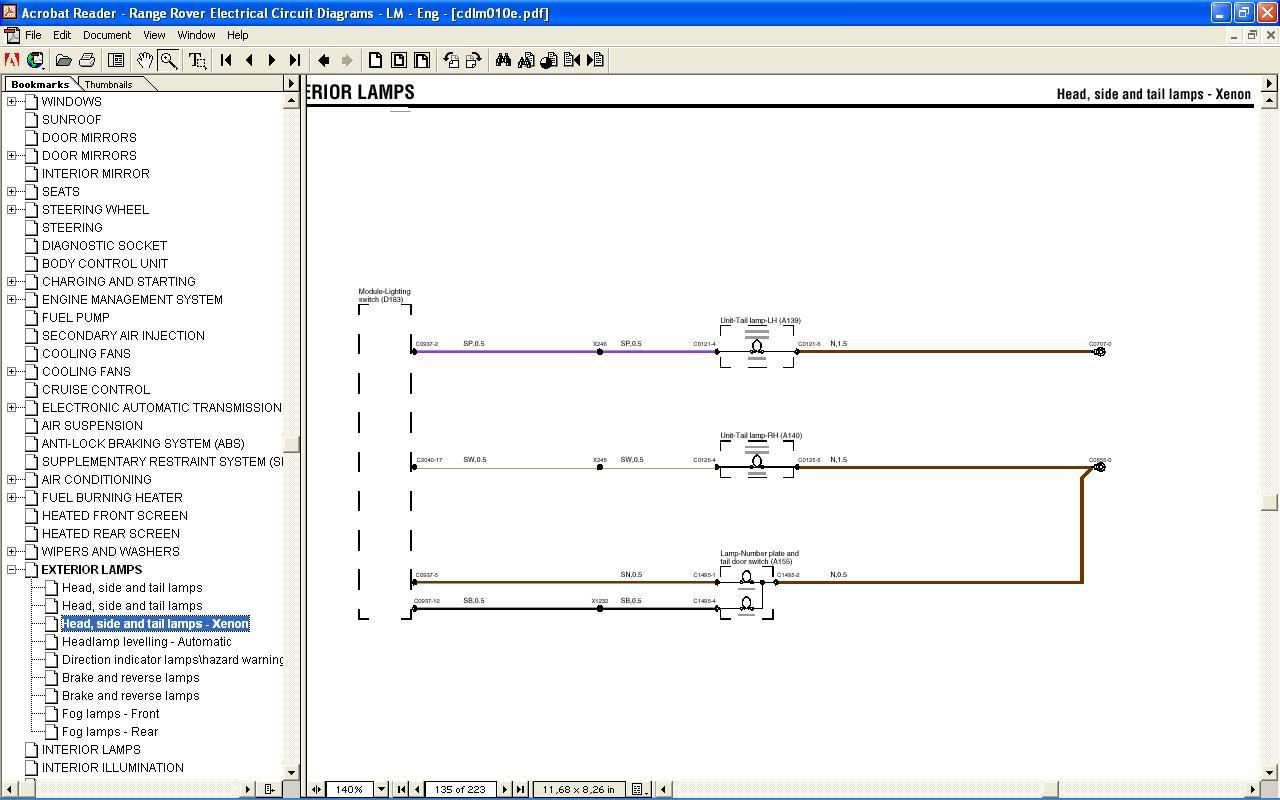1280x800 pixels.
Task: Click the Go to Previous View arrow
Action: [x=324, y=60]
